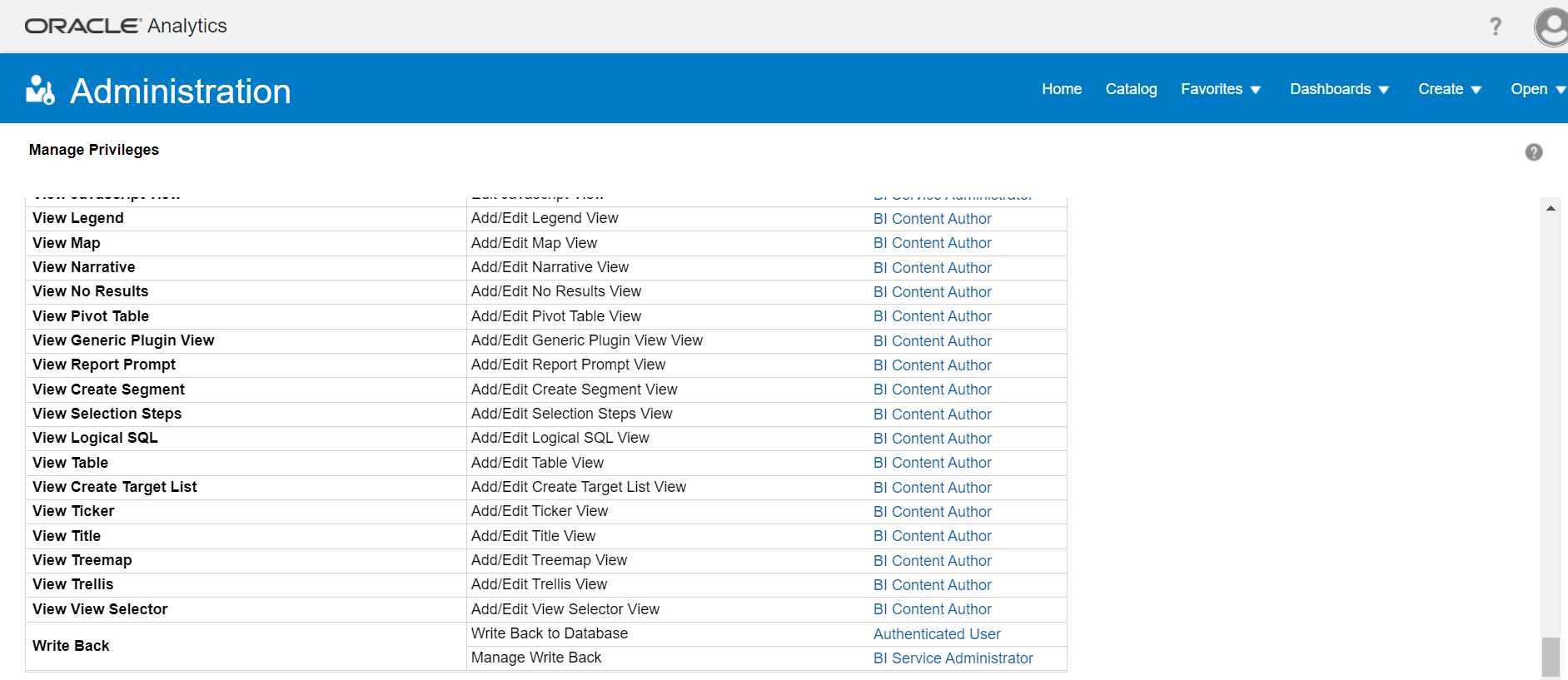Open BI Content Author link for Add/Edit Title View
This screenshot has height=680, width=1568.
point(932,536)
